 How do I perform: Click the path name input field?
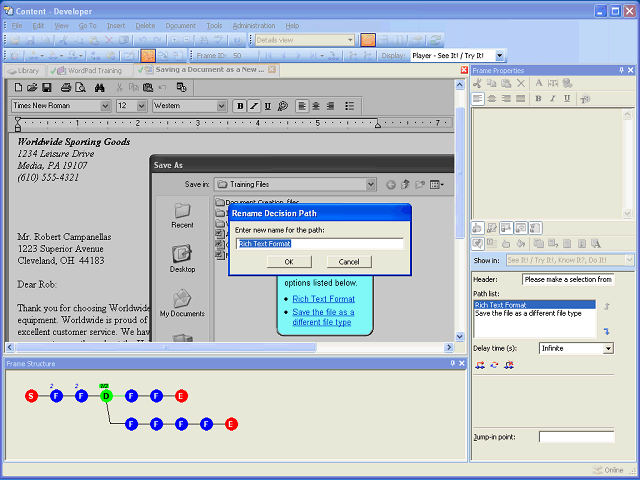320,244
